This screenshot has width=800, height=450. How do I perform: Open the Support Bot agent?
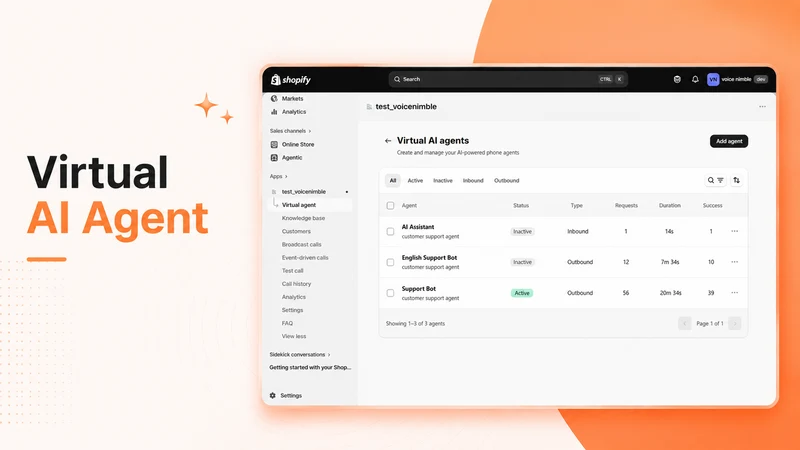(418, 289)
